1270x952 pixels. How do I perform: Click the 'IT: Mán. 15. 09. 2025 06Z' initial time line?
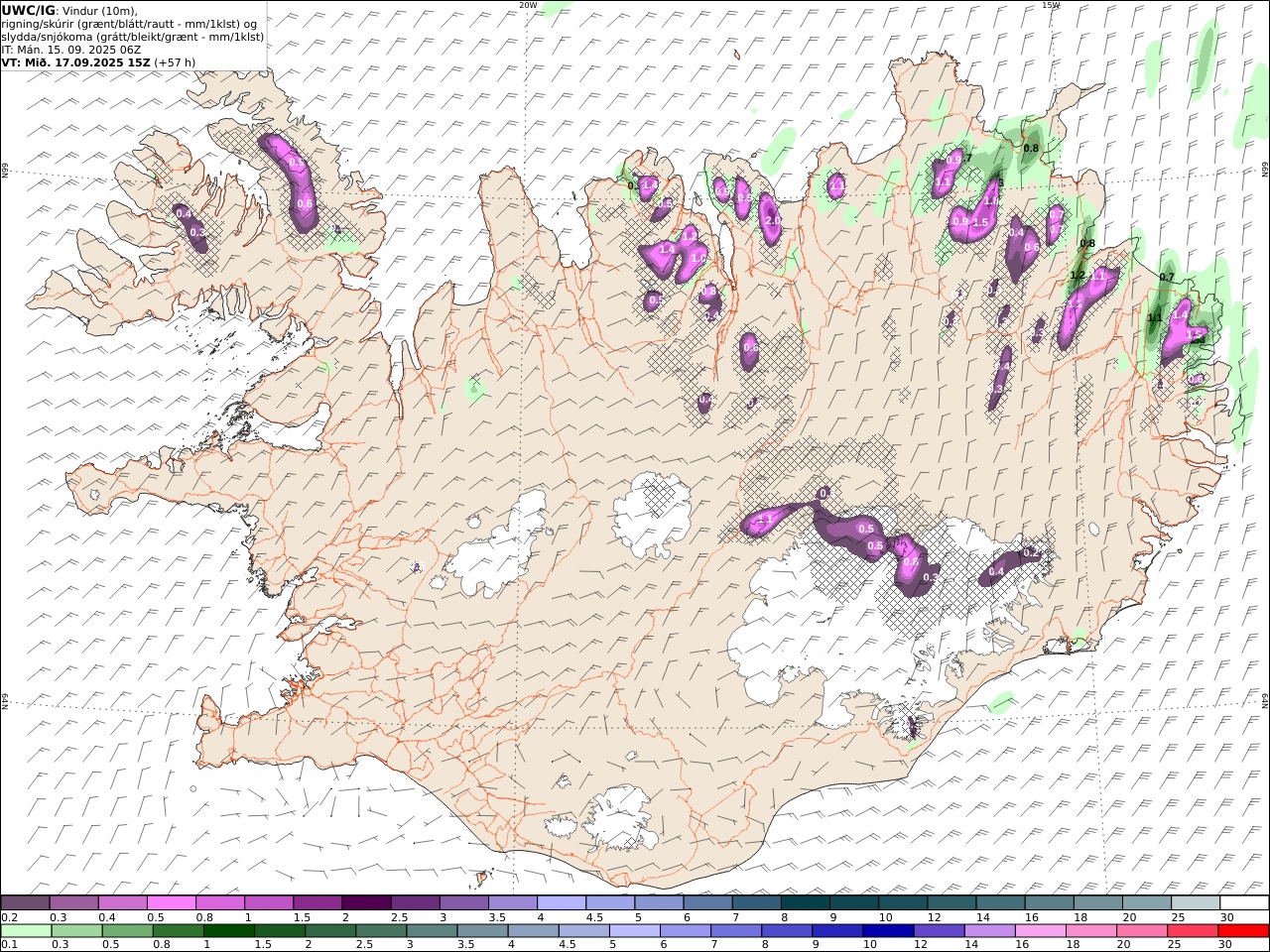71,49
